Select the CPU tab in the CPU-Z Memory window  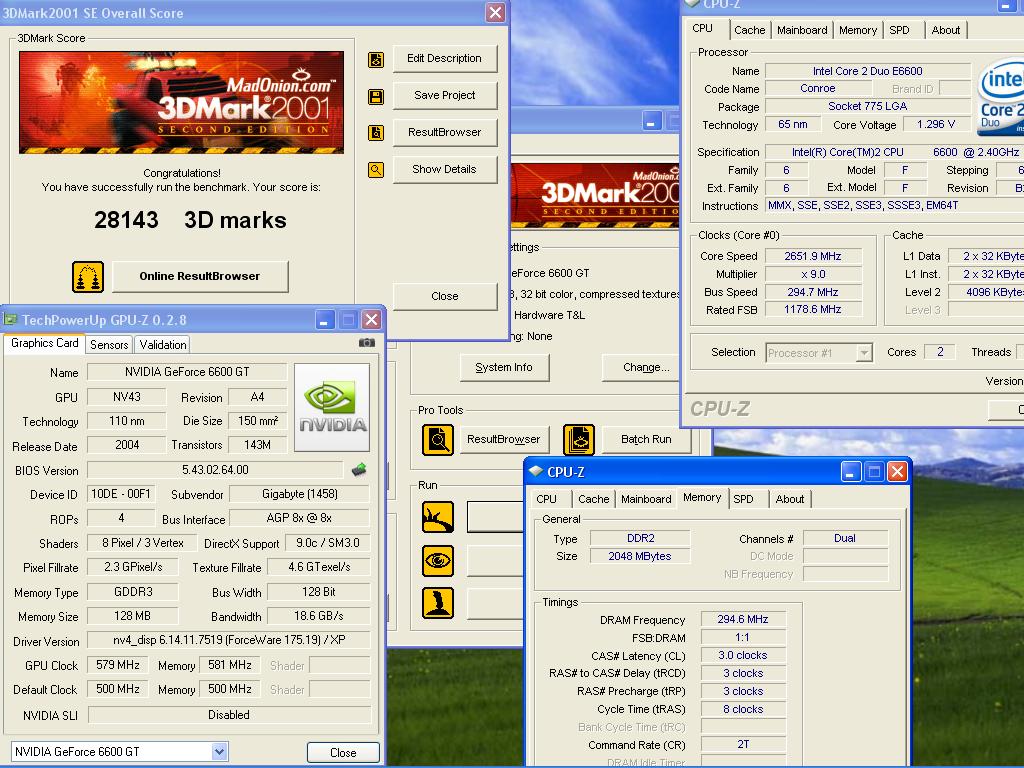click(x=547, y=499)
